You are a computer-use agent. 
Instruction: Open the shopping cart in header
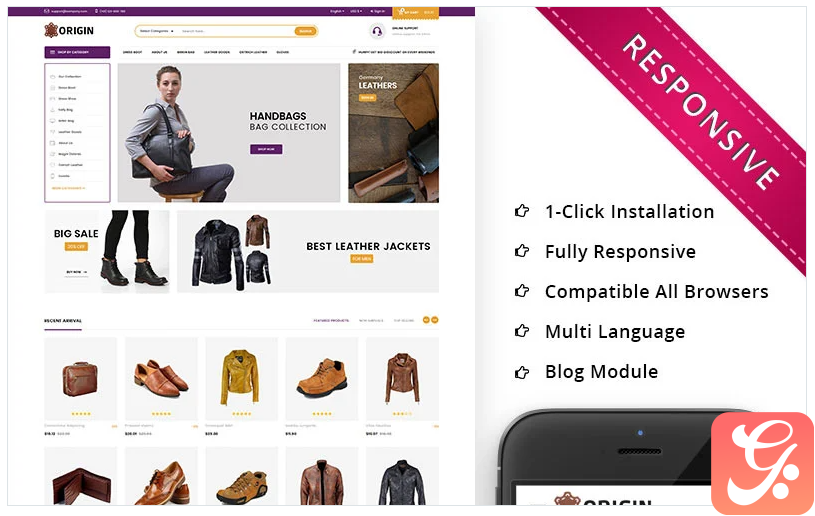pyautogui.click(x=415, y=12)
